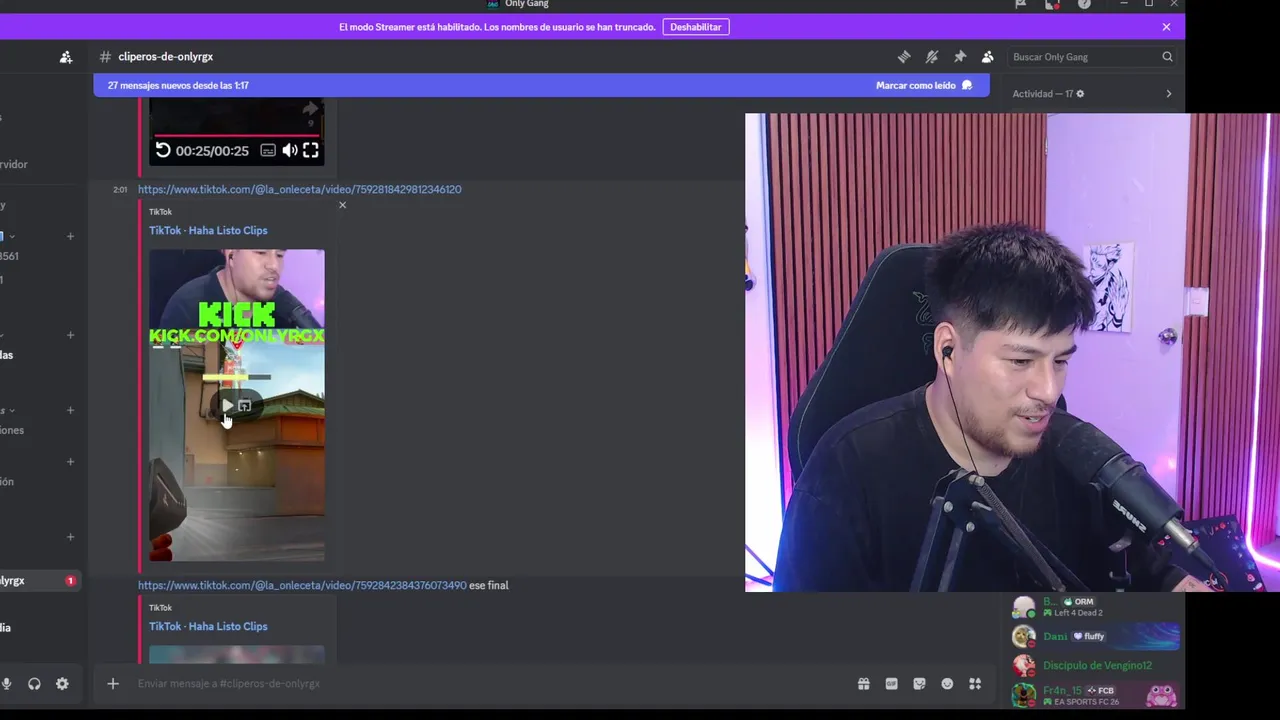
Task: Enter fullscreen on the video player
Action: tap(311, 151)
